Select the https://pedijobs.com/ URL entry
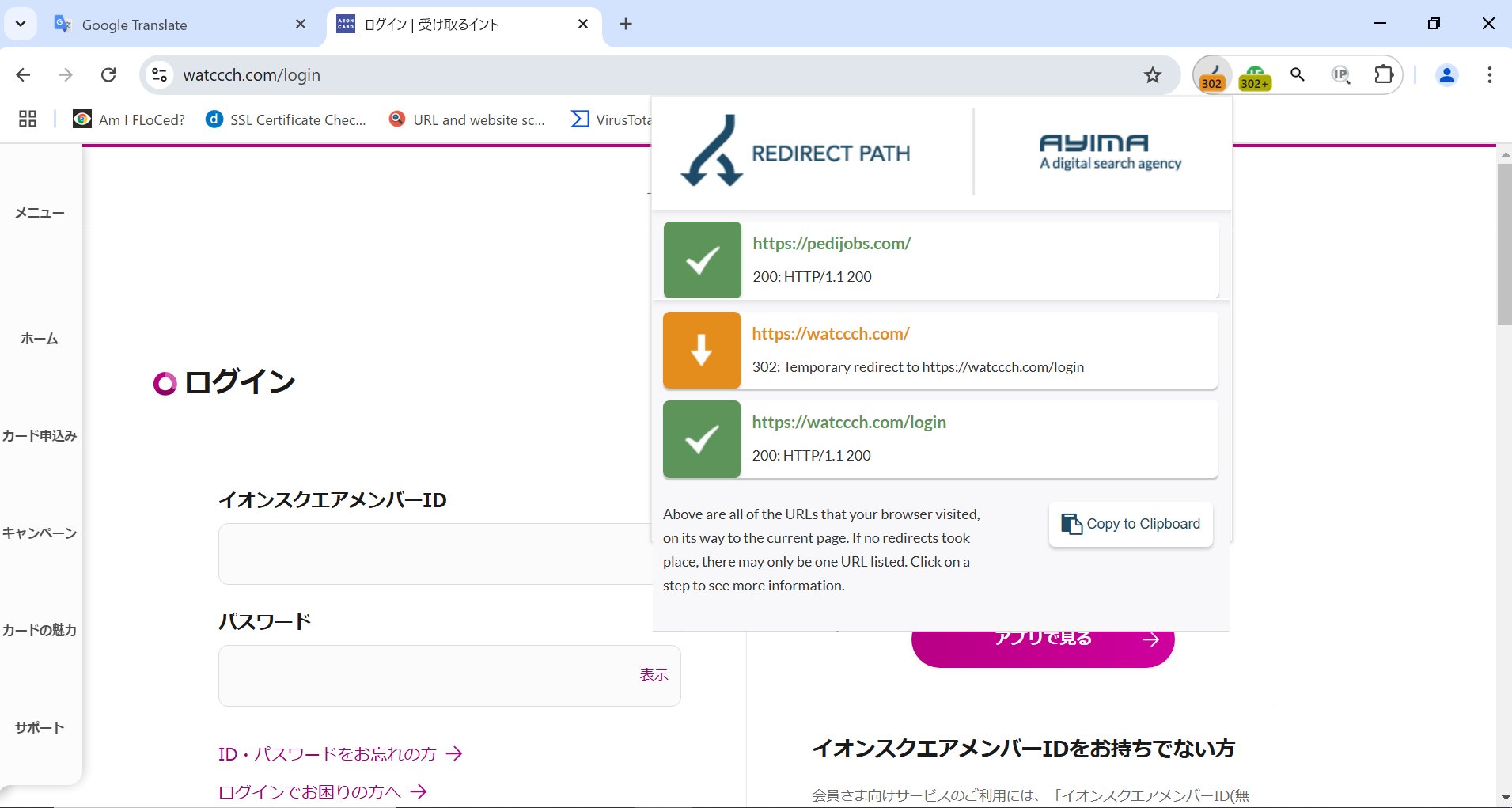This screenshot has width=1512, height=808. coord(832,244)
